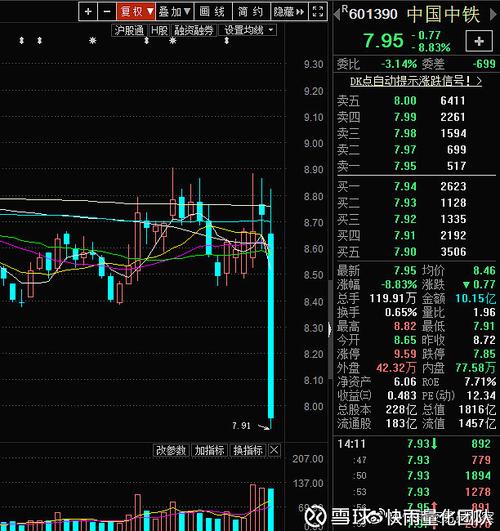This screenshot has width=500, height=531.
Task: Close the indicator panel X
Action: point(274,450)
